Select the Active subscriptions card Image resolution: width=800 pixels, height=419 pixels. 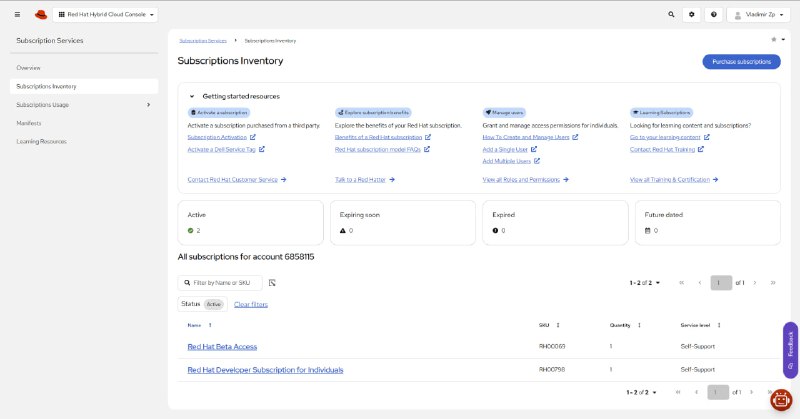point(251,223)
